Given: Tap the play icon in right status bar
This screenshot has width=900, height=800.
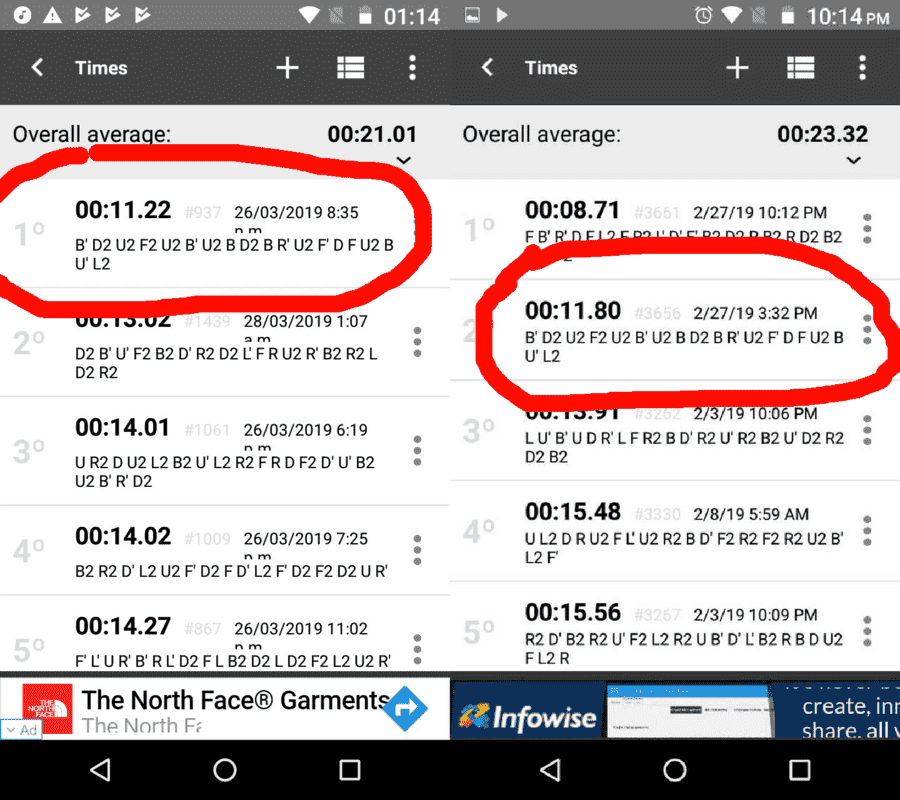Looking at the screenshot, I should click(502, 15).
